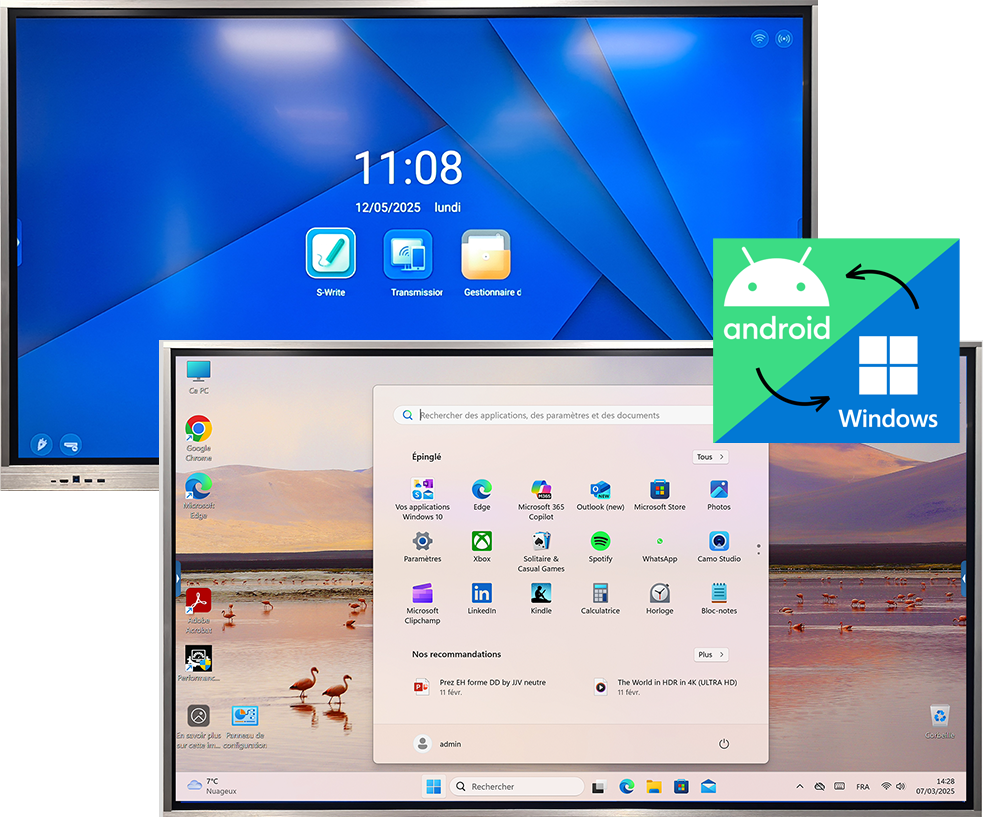Open Kindle pinned app
The height and width of the screenshot is (817, 983).
(541, 599)
